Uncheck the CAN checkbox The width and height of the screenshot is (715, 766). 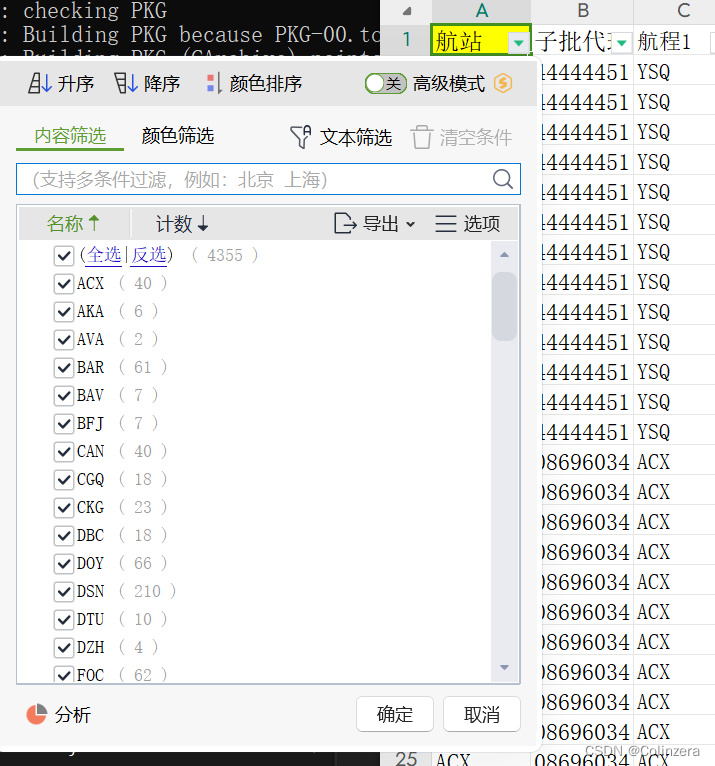[x=63, y=451]
